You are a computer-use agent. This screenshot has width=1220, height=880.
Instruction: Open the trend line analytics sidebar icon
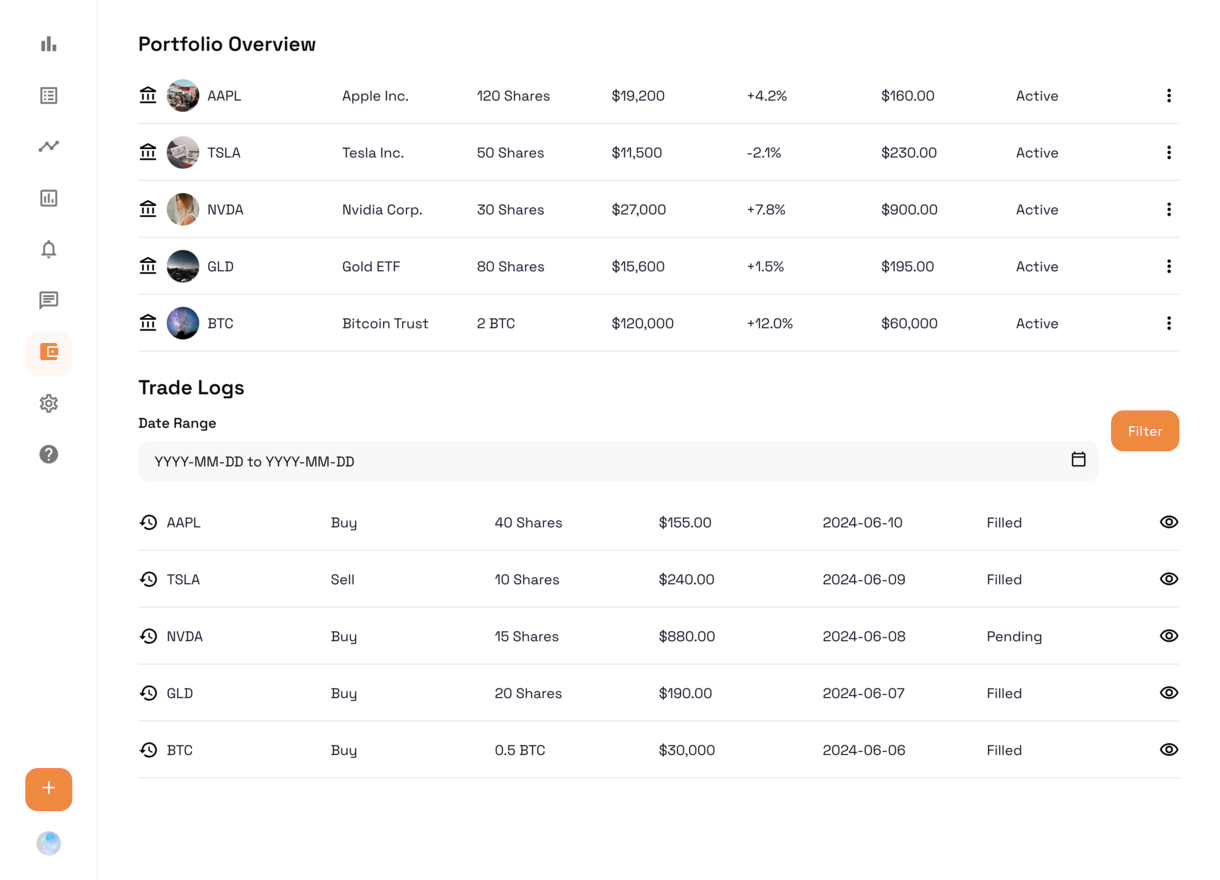pyautogui.click(x=48, y=147)
